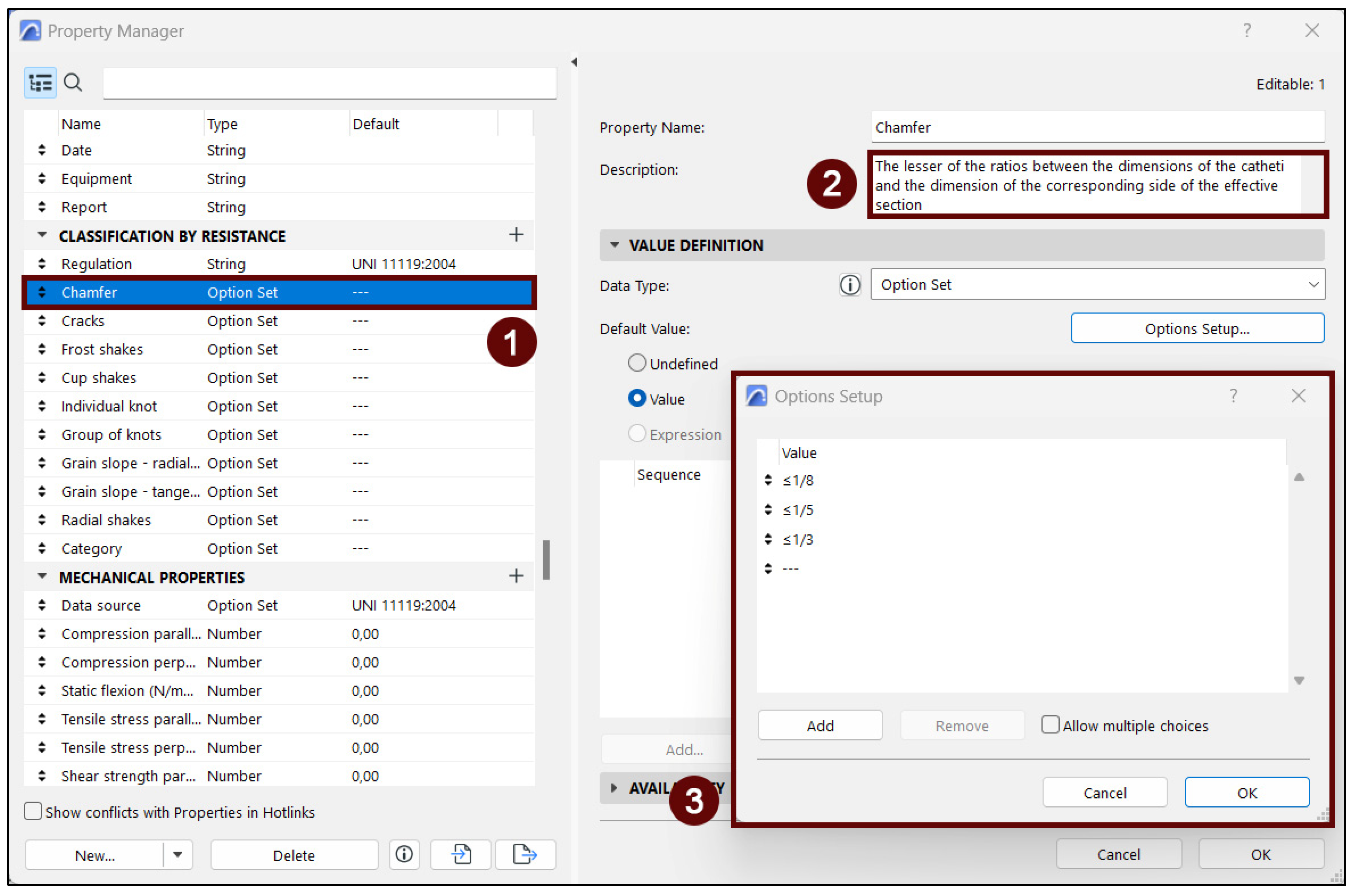This screenshot has height=896, width=1360.
Task: Add property to Classification by Resistance group
Action: 516,235
